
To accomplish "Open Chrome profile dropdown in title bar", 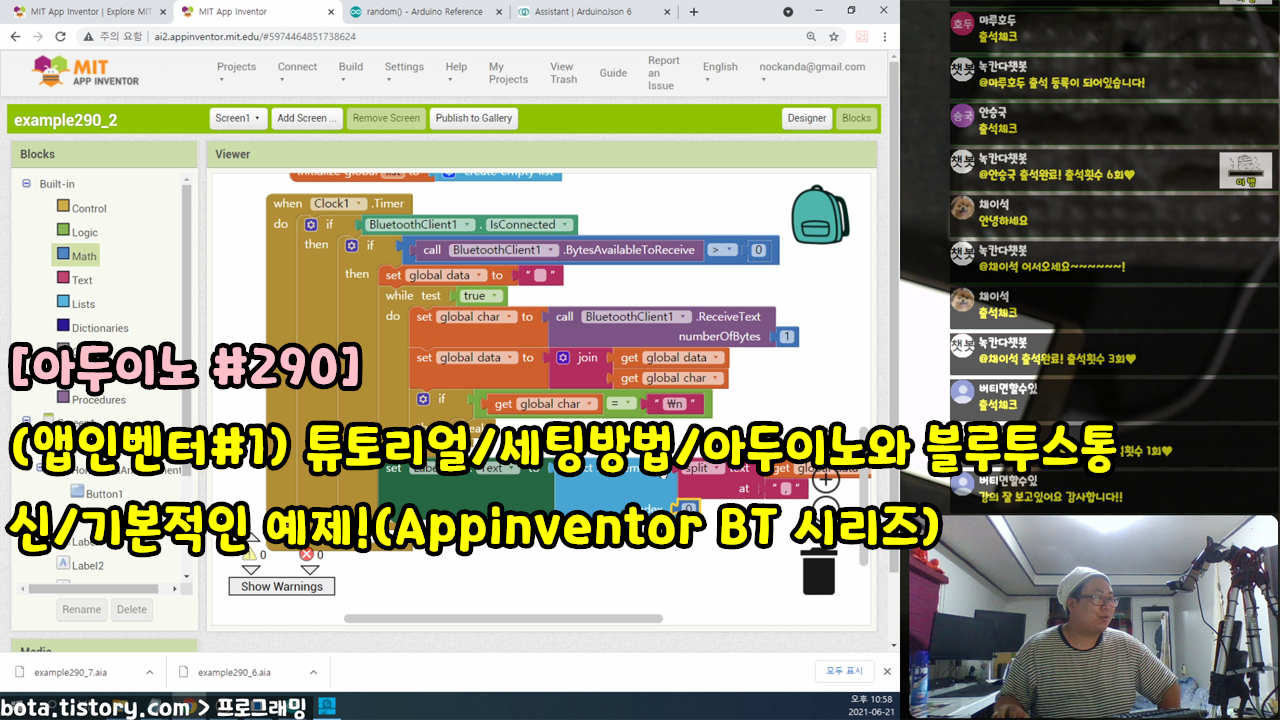I will pyautogui.click(x=788, y=12).
